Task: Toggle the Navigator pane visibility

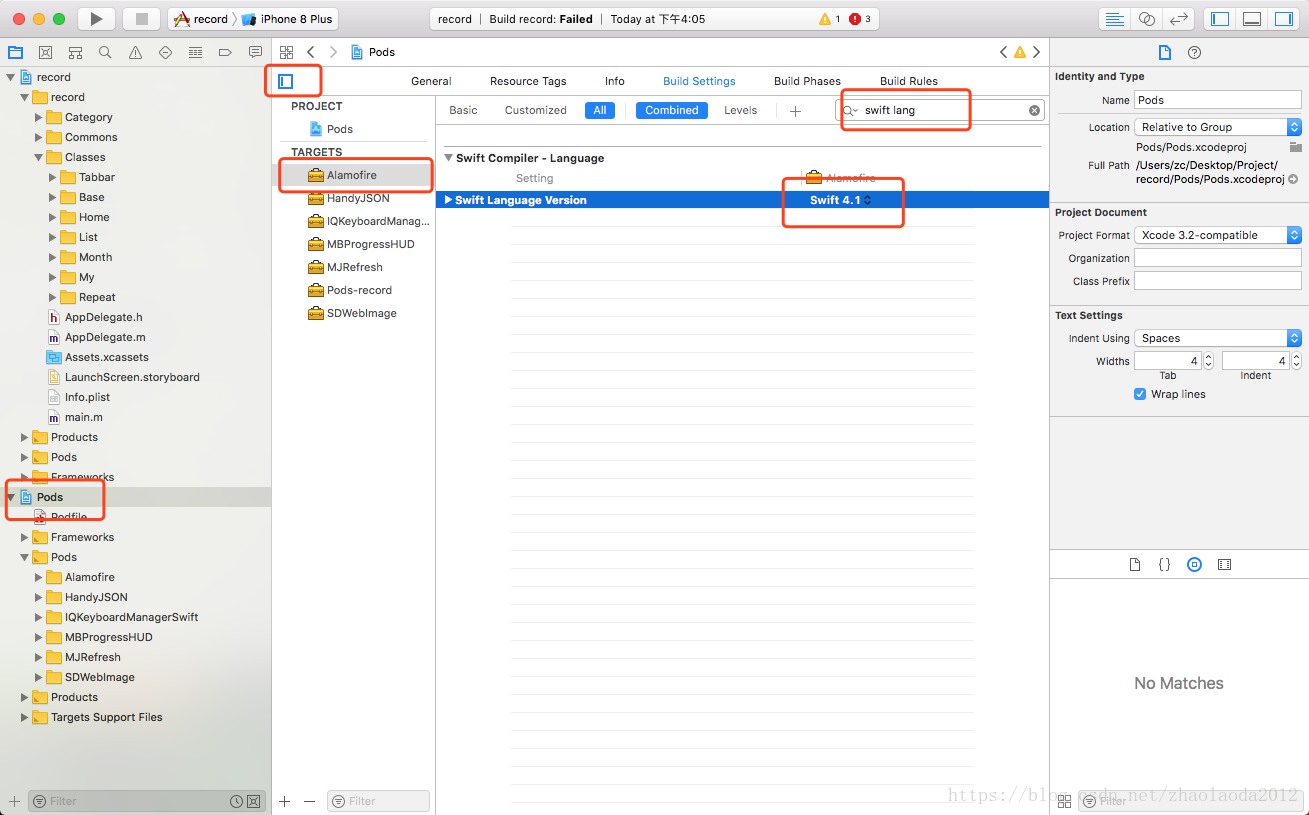Action: point(1219,19)
